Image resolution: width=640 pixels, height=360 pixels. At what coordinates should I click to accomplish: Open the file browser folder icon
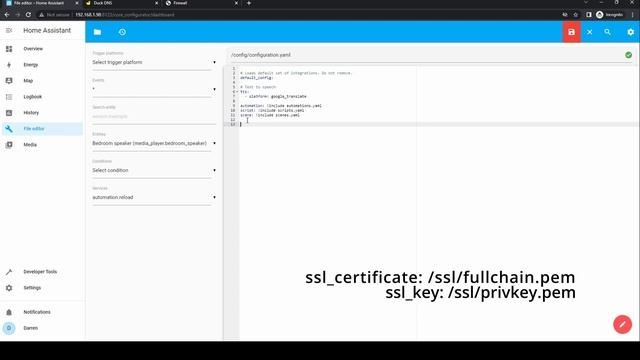[x=97, y=32]
